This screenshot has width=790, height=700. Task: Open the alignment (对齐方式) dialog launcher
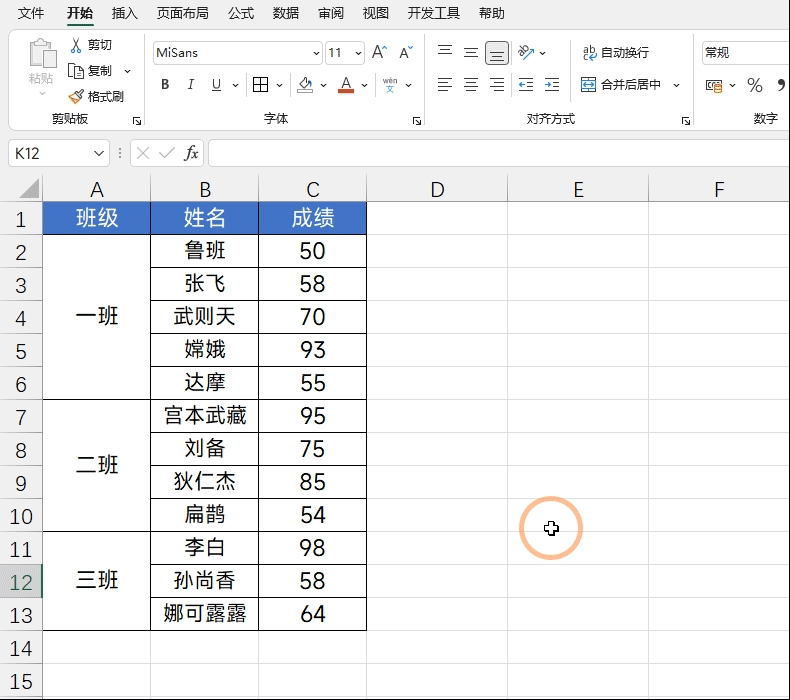pyautogui.click(x=686, y=121)
